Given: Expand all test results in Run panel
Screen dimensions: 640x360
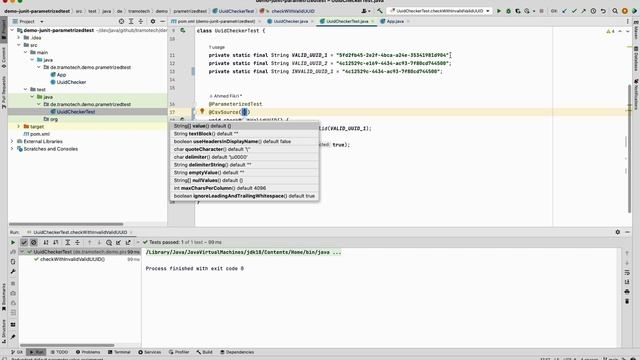Looking at the screenshot, I should [x=68, y=242].
